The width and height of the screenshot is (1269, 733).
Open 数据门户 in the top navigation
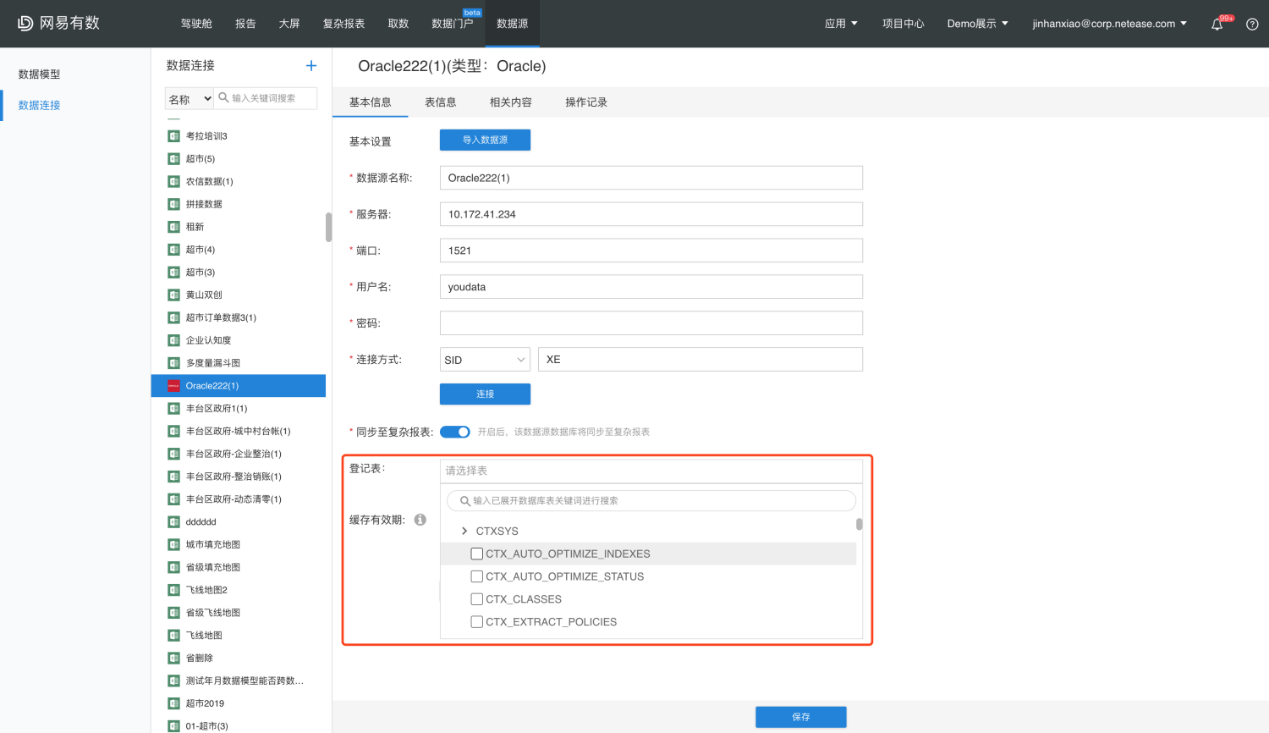click(x=452, y=23)
